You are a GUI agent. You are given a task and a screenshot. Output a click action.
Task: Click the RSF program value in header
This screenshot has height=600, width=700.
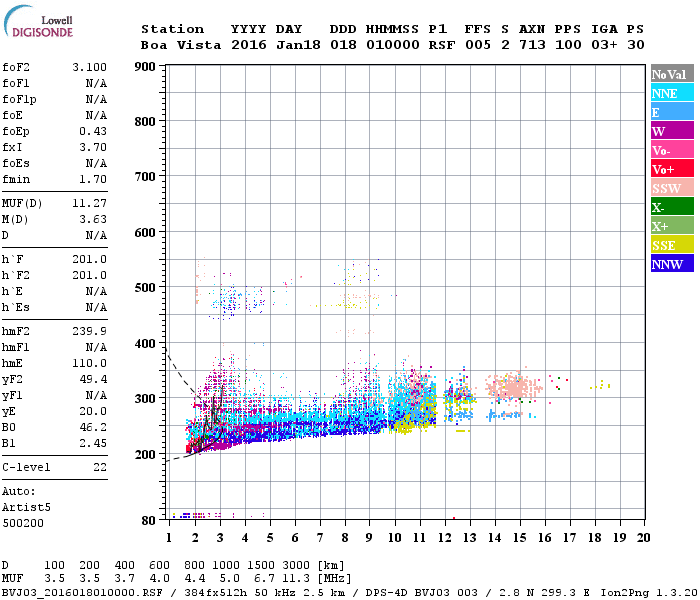(x=442, y=45)
